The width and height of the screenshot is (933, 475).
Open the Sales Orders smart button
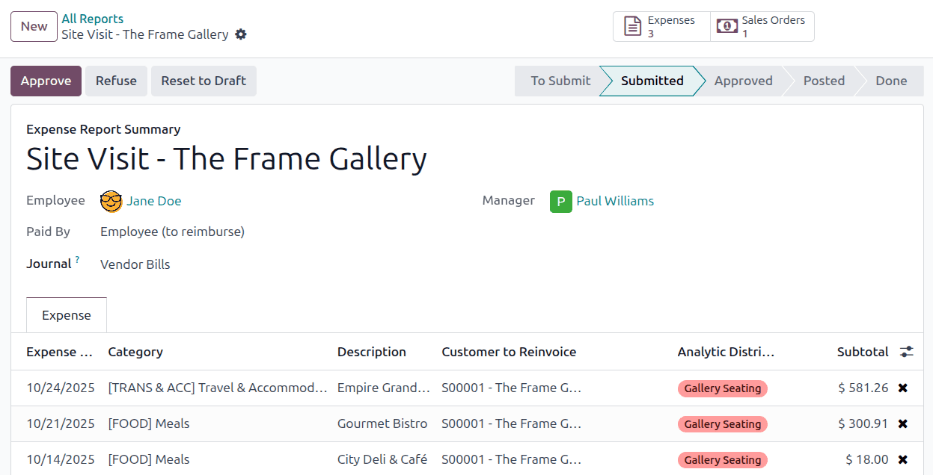(762, 26)
